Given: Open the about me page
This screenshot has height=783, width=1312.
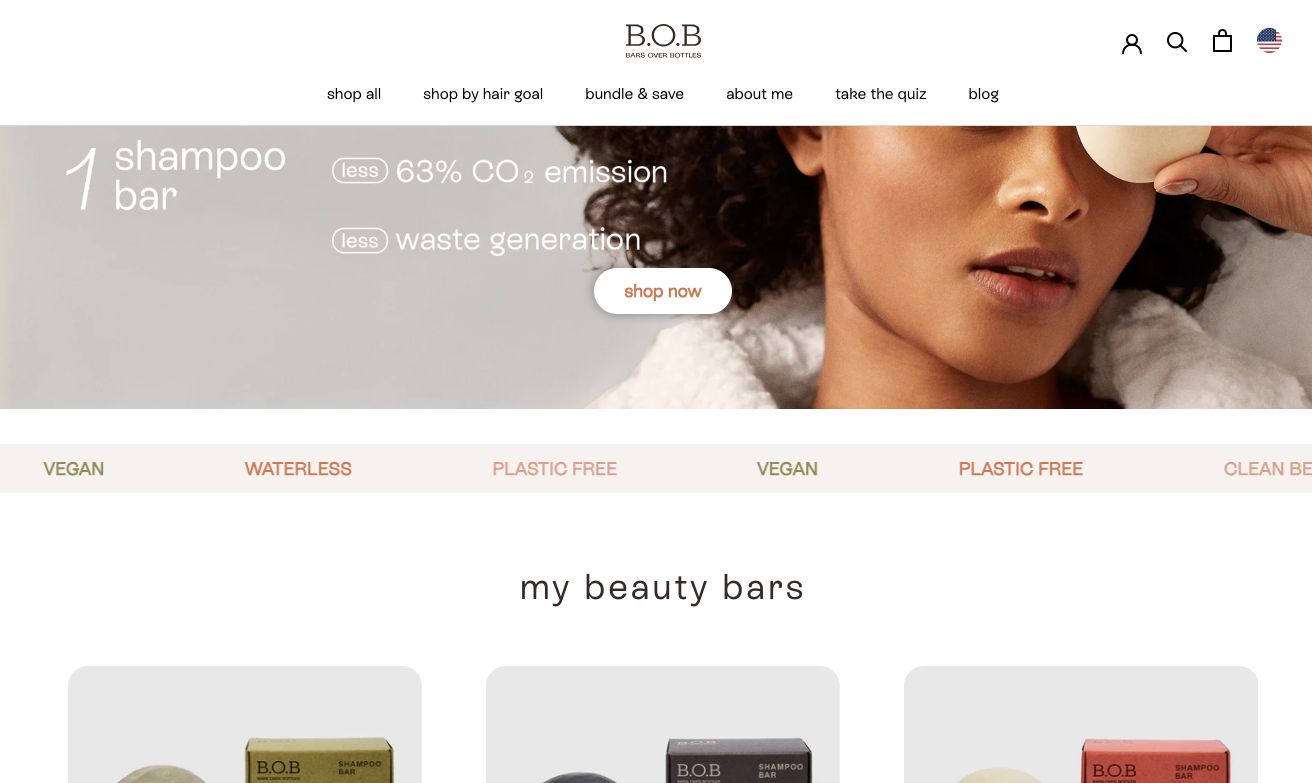Looking at the screenshot, I should tap(759, 94).
